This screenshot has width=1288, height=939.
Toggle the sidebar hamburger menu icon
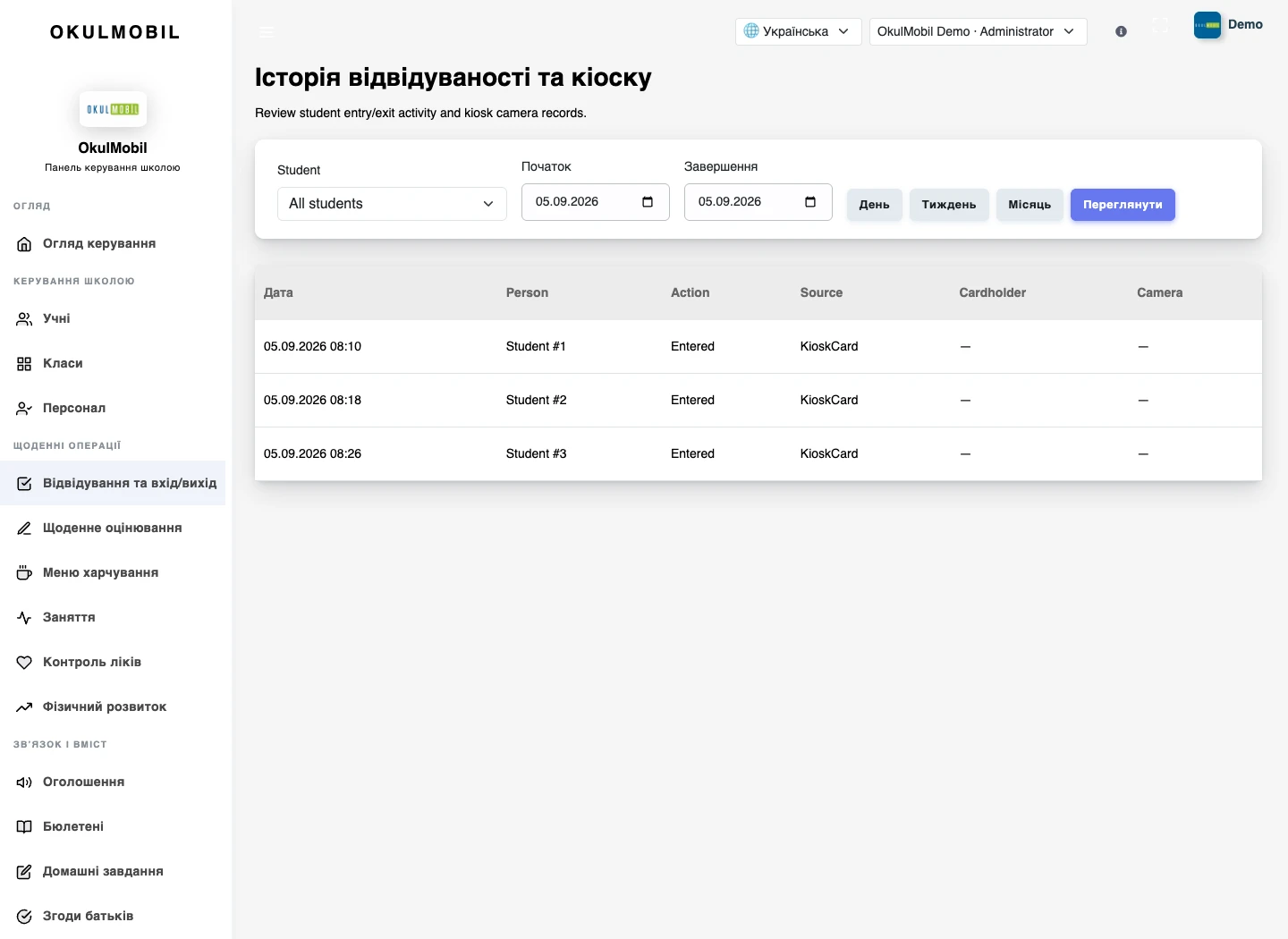[267, 31]
